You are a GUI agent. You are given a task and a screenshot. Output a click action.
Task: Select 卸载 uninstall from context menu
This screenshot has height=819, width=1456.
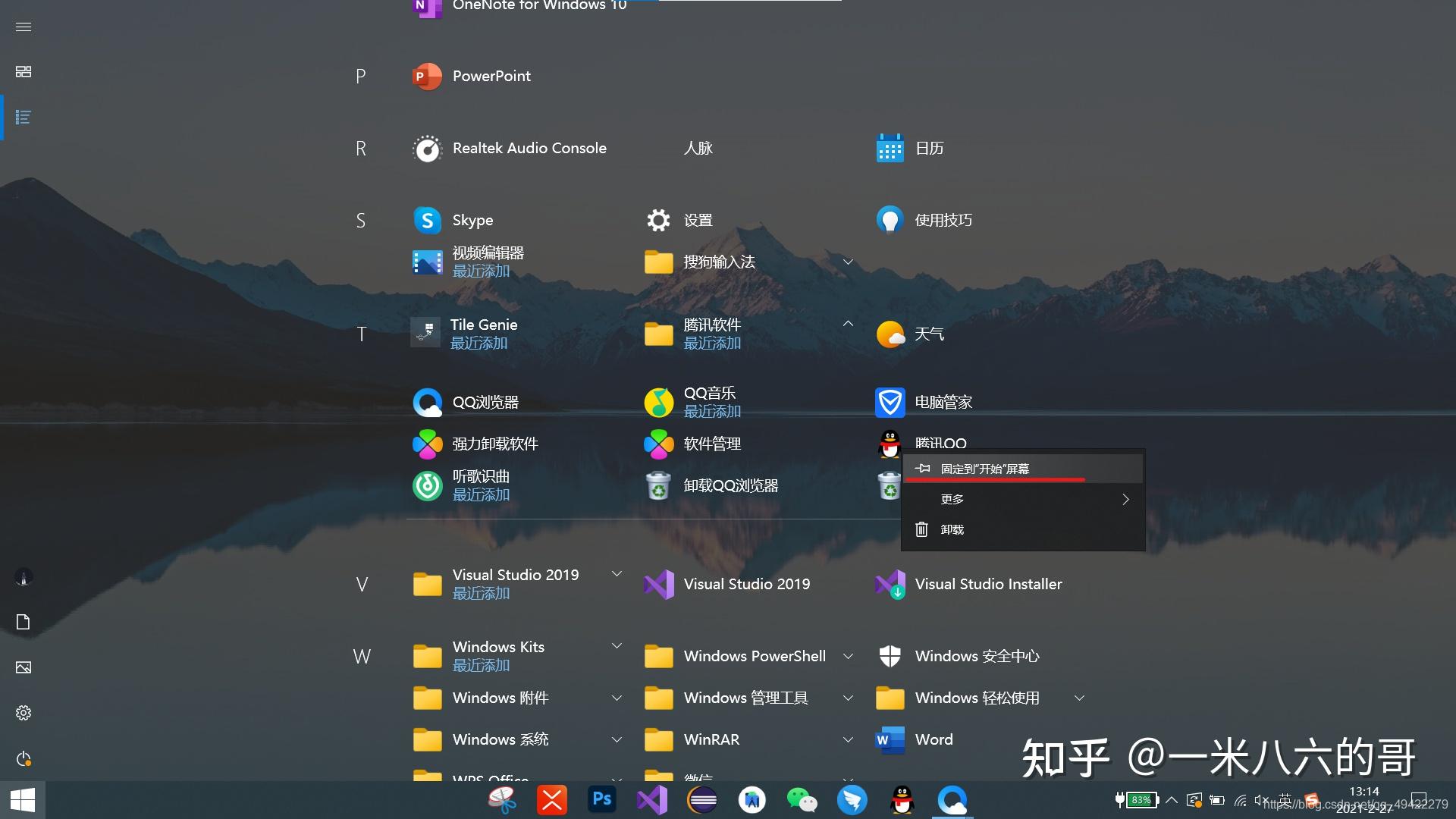pyautogui.click(x=951, y=528)
